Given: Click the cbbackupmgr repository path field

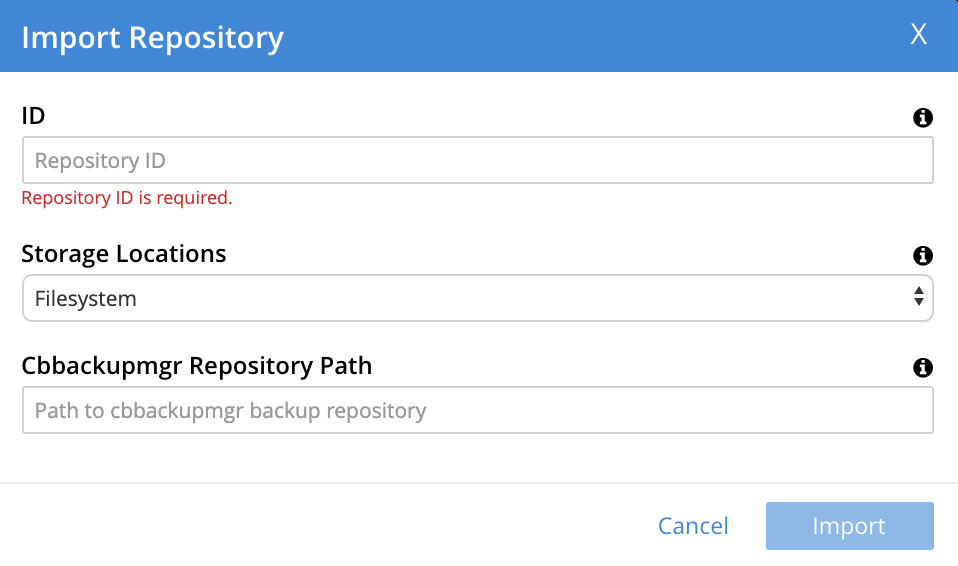Looking at the screenshot, I should pos(477,410).
